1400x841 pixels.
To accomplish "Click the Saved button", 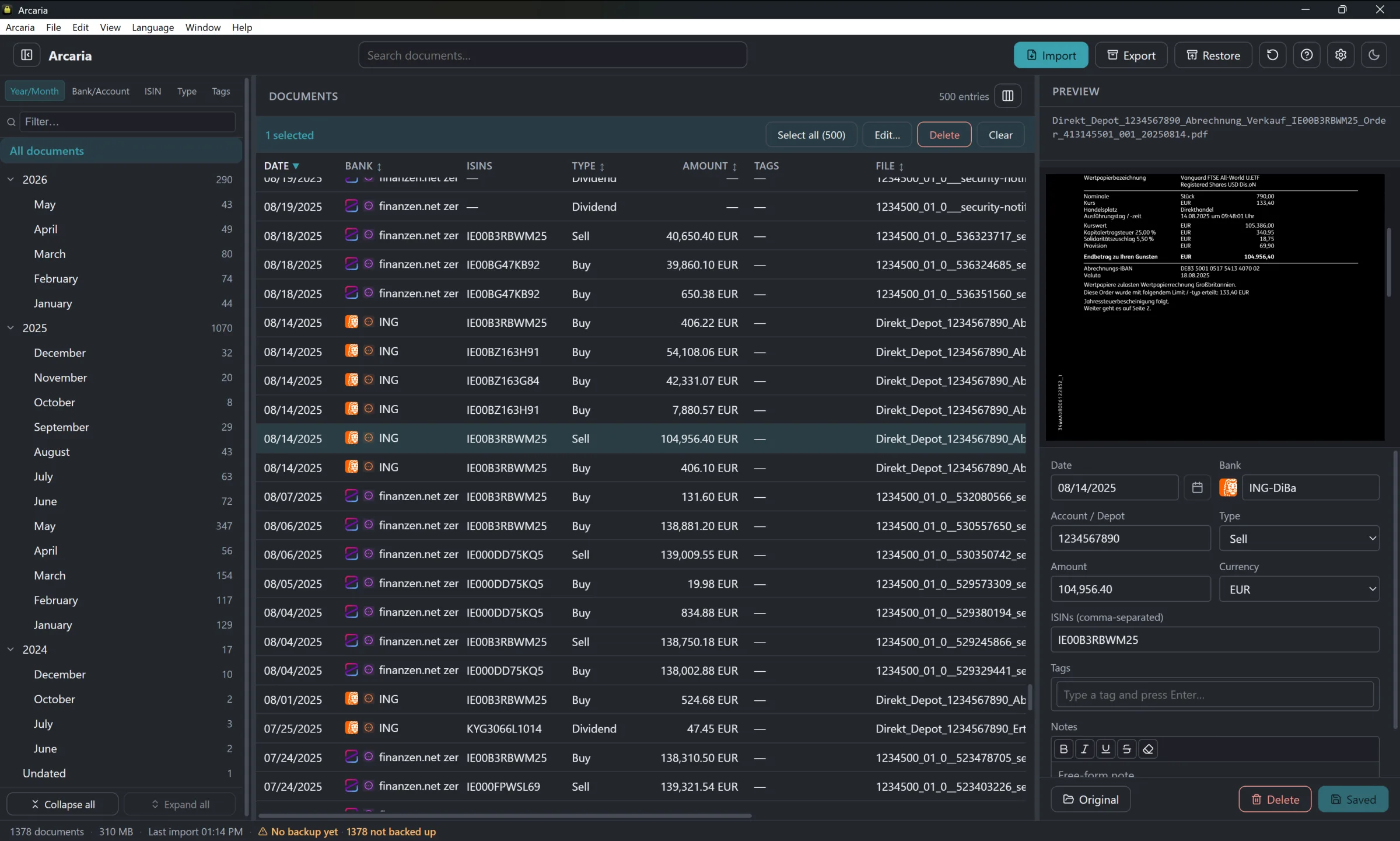I will click(x=1353, y=800).
